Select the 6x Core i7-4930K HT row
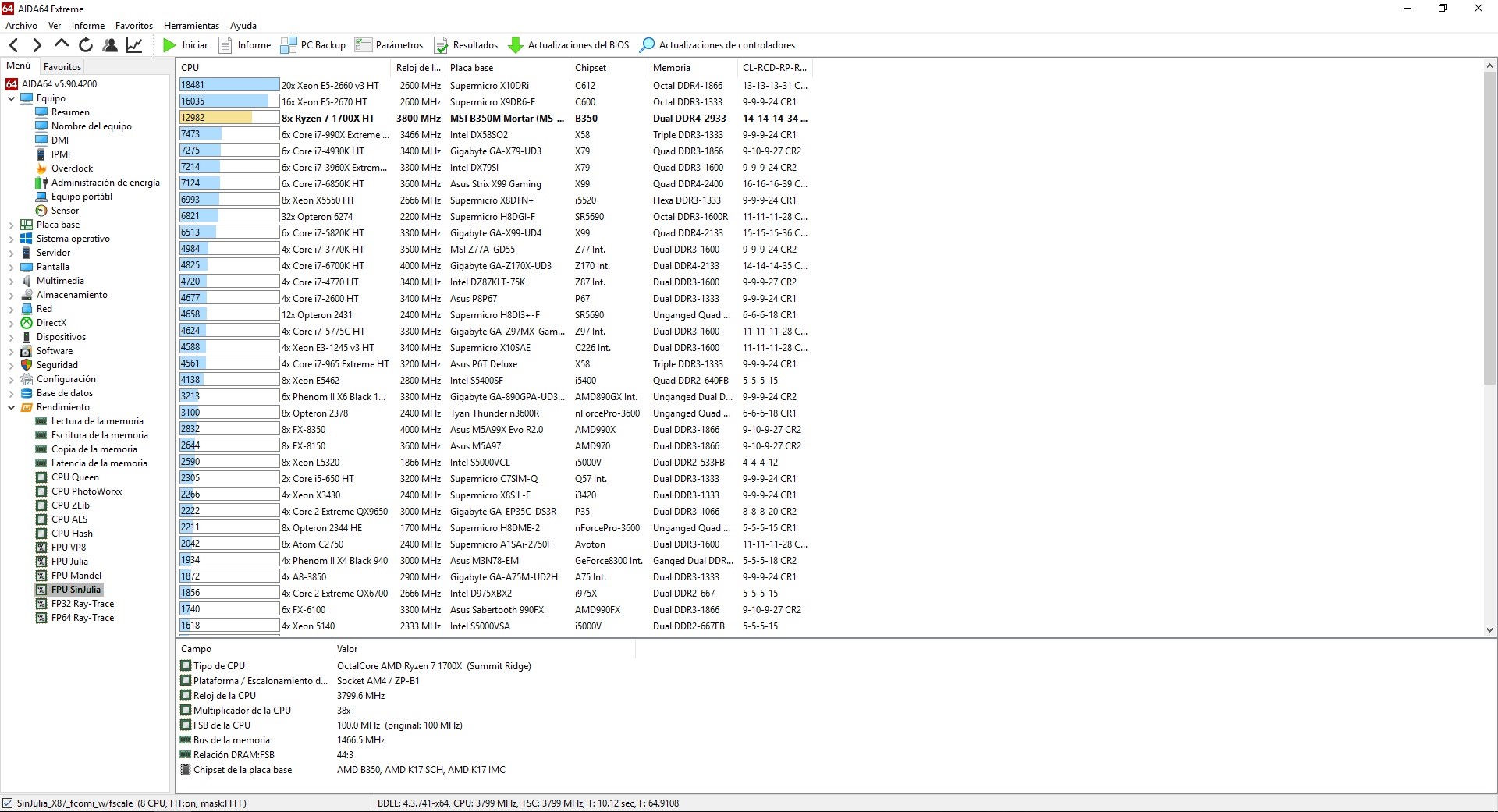 [x=495, y=151]
